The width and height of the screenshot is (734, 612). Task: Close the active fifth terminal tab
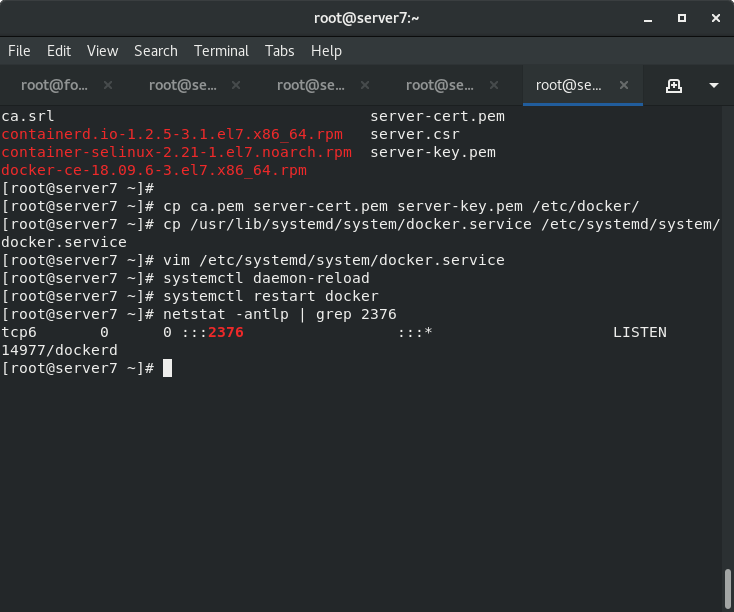point(624,85)
